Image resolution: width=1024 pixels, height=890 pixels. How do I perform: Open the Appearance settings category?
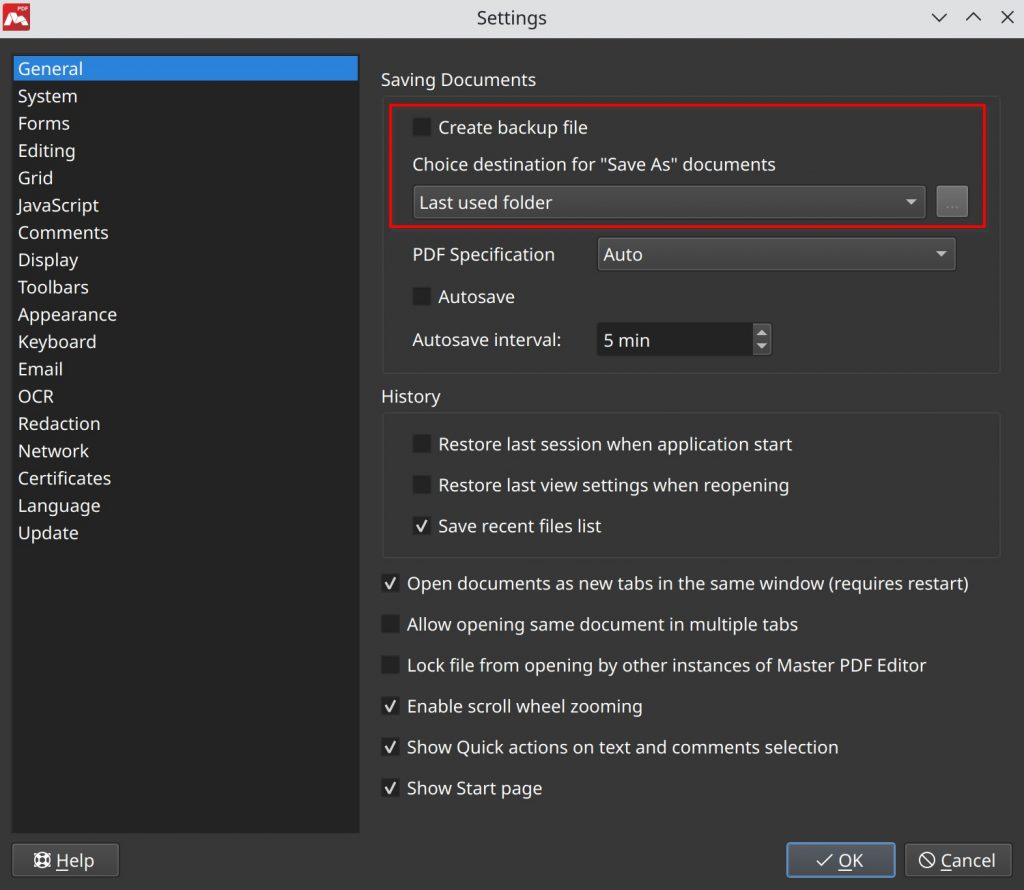(185, 315)
